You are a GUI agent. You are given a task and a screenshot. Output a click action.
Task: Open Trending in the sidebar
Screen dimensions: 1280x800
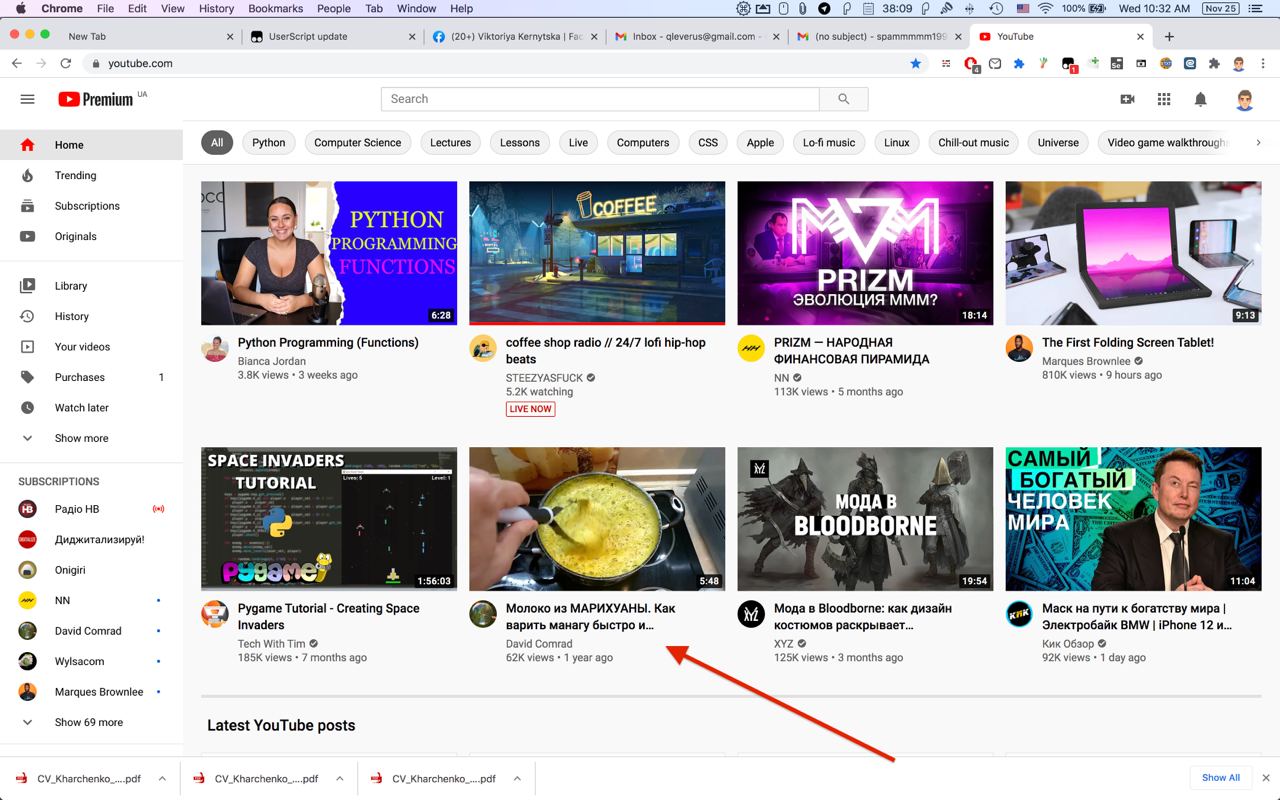coord(91,175)
